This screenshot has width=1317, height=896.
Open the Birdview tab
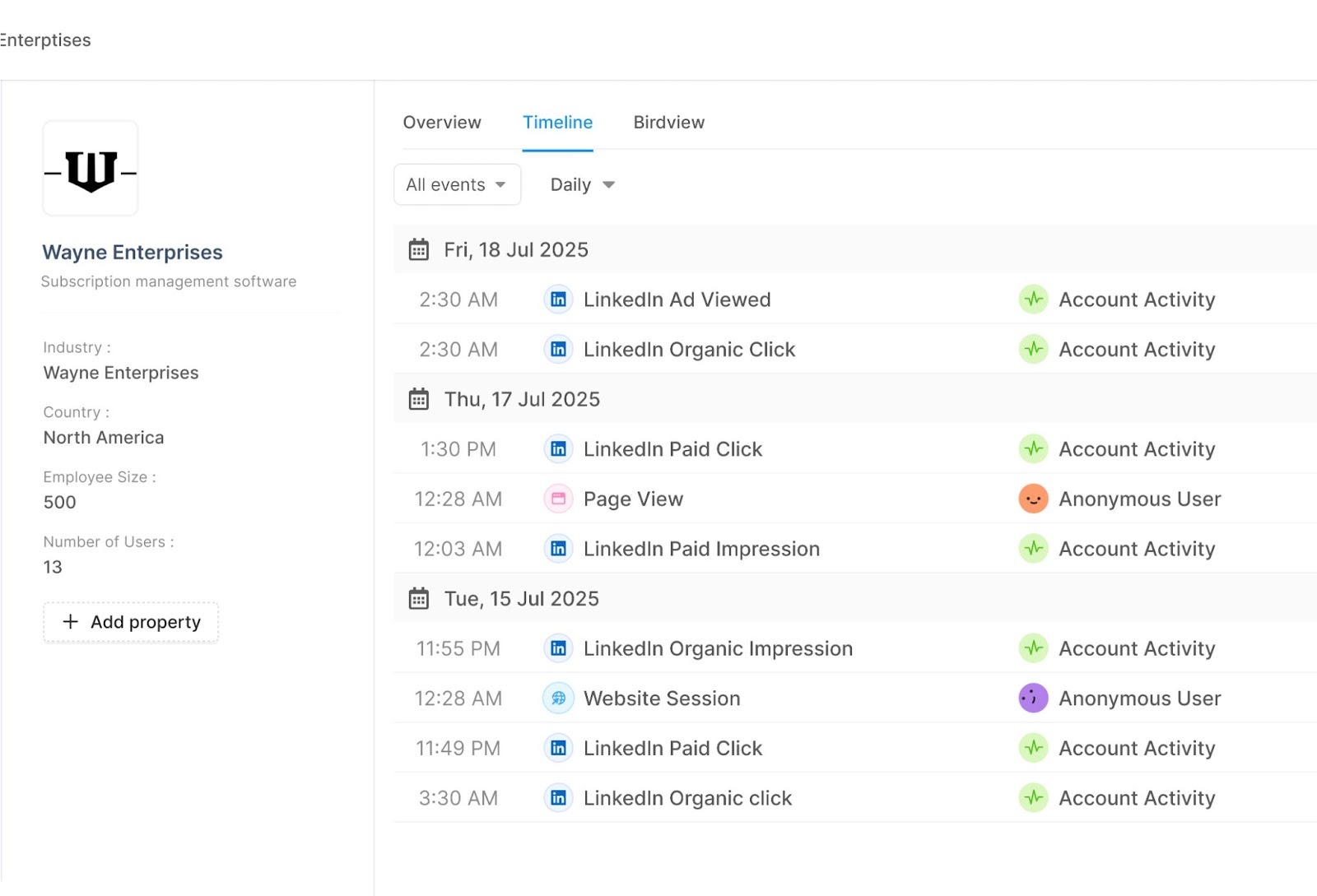coord(669,123)
